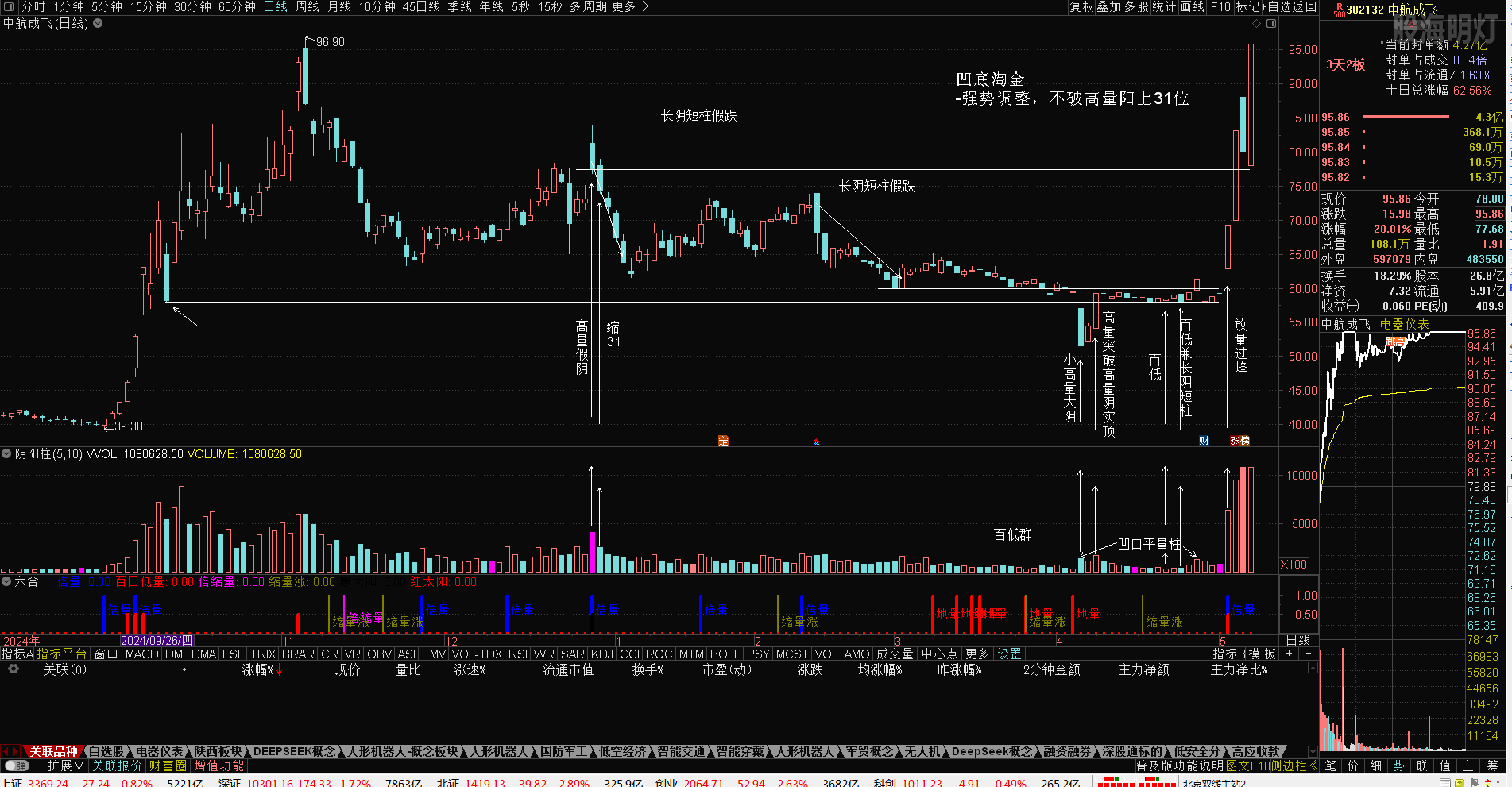Expand the 扩展 dropdown
Image resolution: width=1512 pixels, height=787 pixels.
tap(65, 766)
